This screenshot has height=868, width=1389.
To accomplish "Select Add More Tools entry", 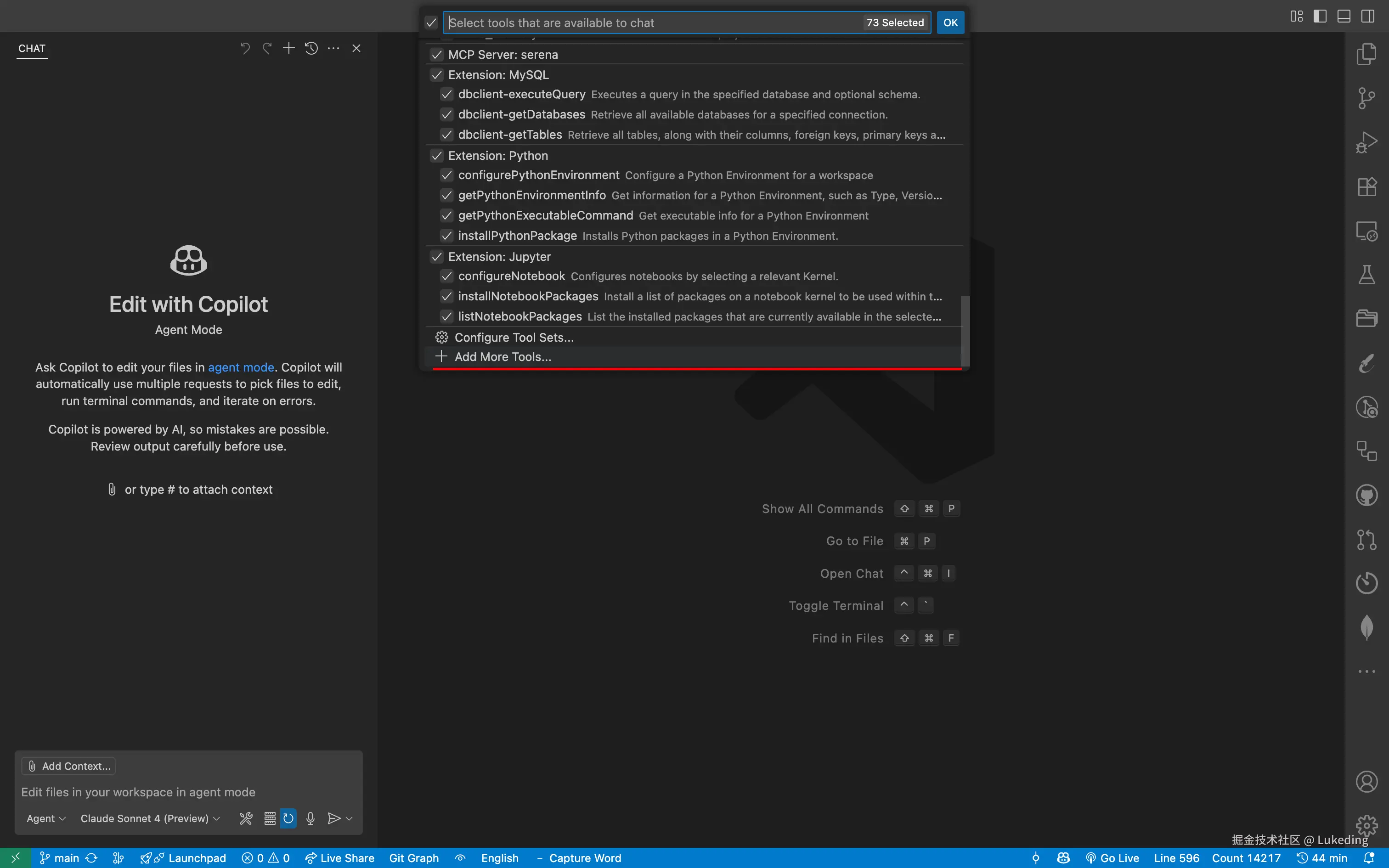I will click(x=503, y=356).
